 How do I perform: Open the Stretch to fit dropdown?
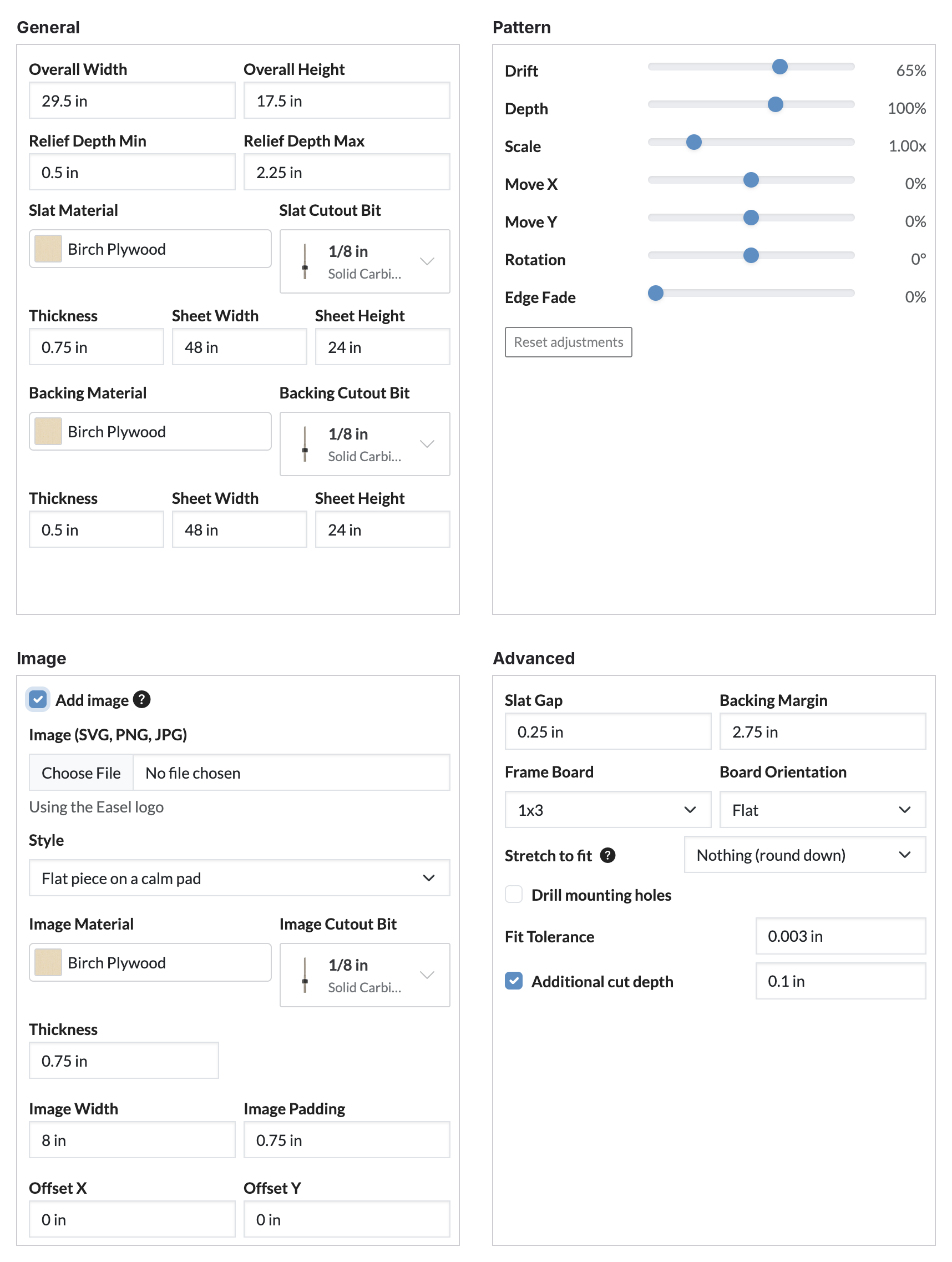tap(805, 855)
